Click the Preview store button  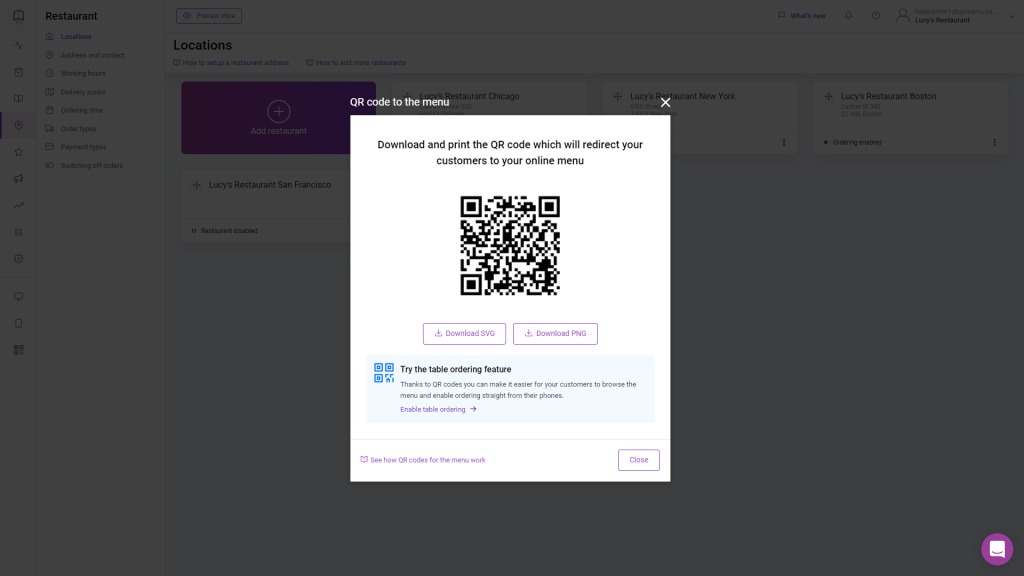coord(209,16)
